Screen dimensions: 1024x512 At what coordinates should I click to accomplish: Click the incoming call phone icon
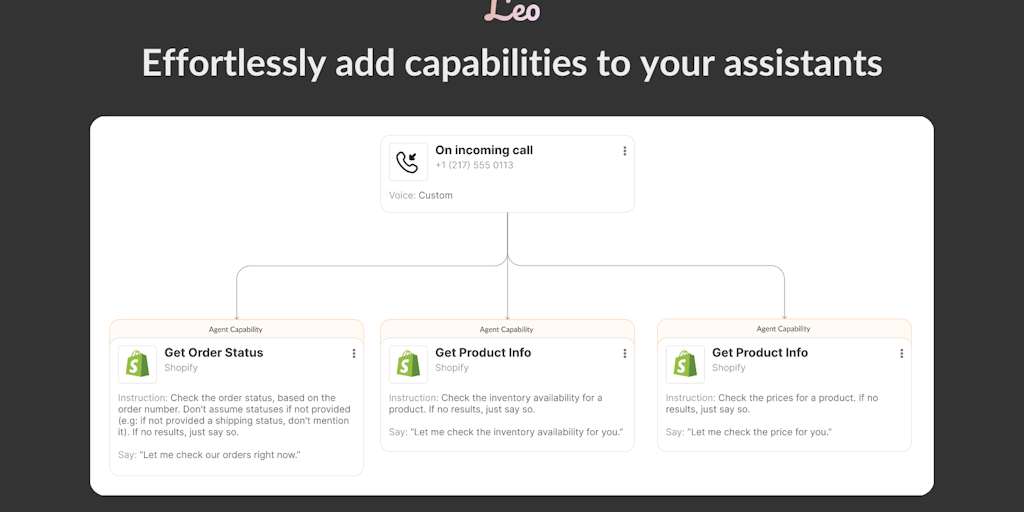coord(407,162)
